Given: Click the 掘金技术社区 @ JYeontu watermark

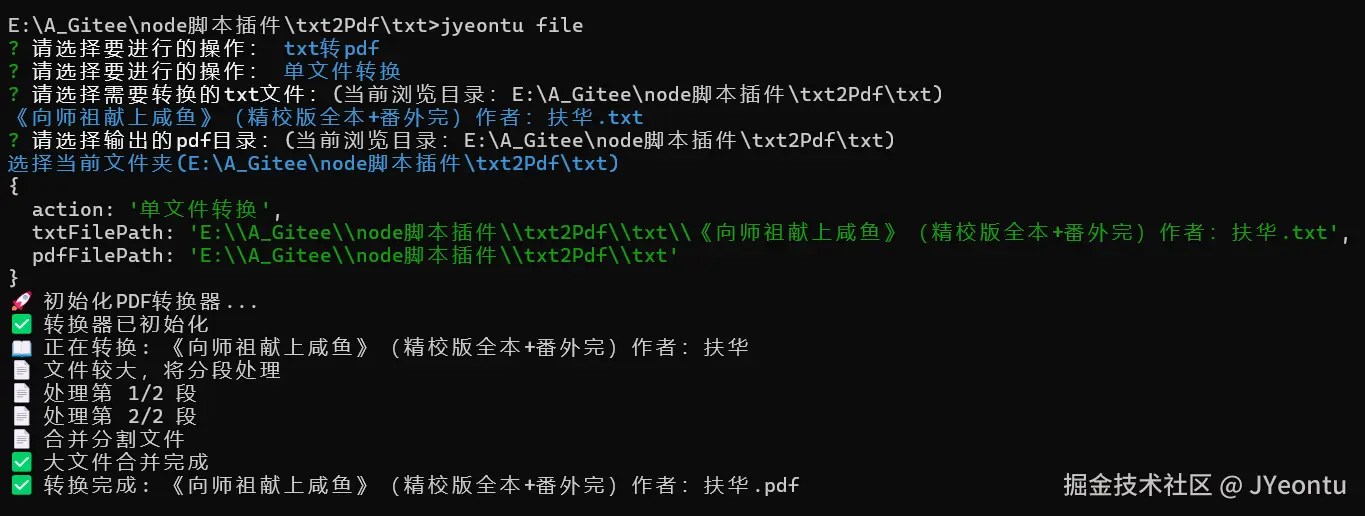Looking at the screenshot, I should coord(1204,486).
